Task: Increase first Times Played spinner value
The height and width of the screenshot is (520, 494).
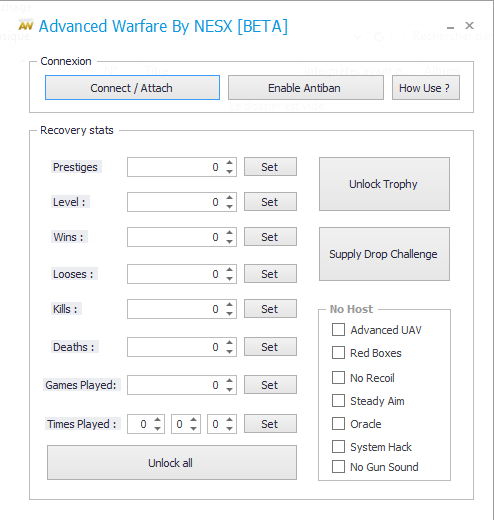Action: point(157,419)
